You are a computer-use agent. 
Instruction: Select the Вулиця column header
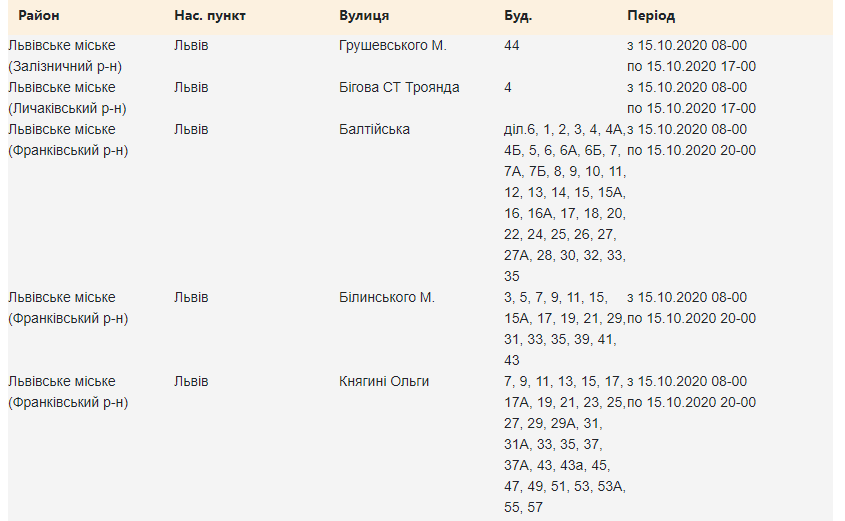point(364,16)
